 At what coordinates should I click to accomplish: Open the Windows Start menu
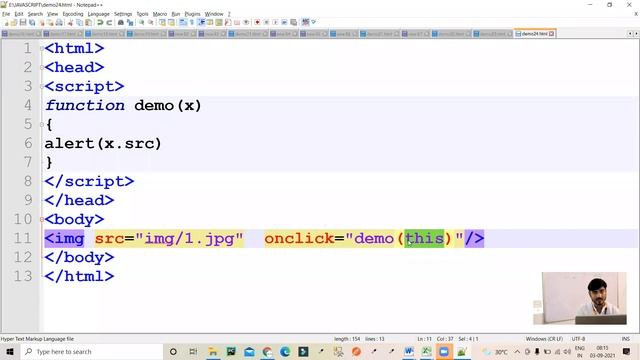pyautogui.click(x=10, y=351)
